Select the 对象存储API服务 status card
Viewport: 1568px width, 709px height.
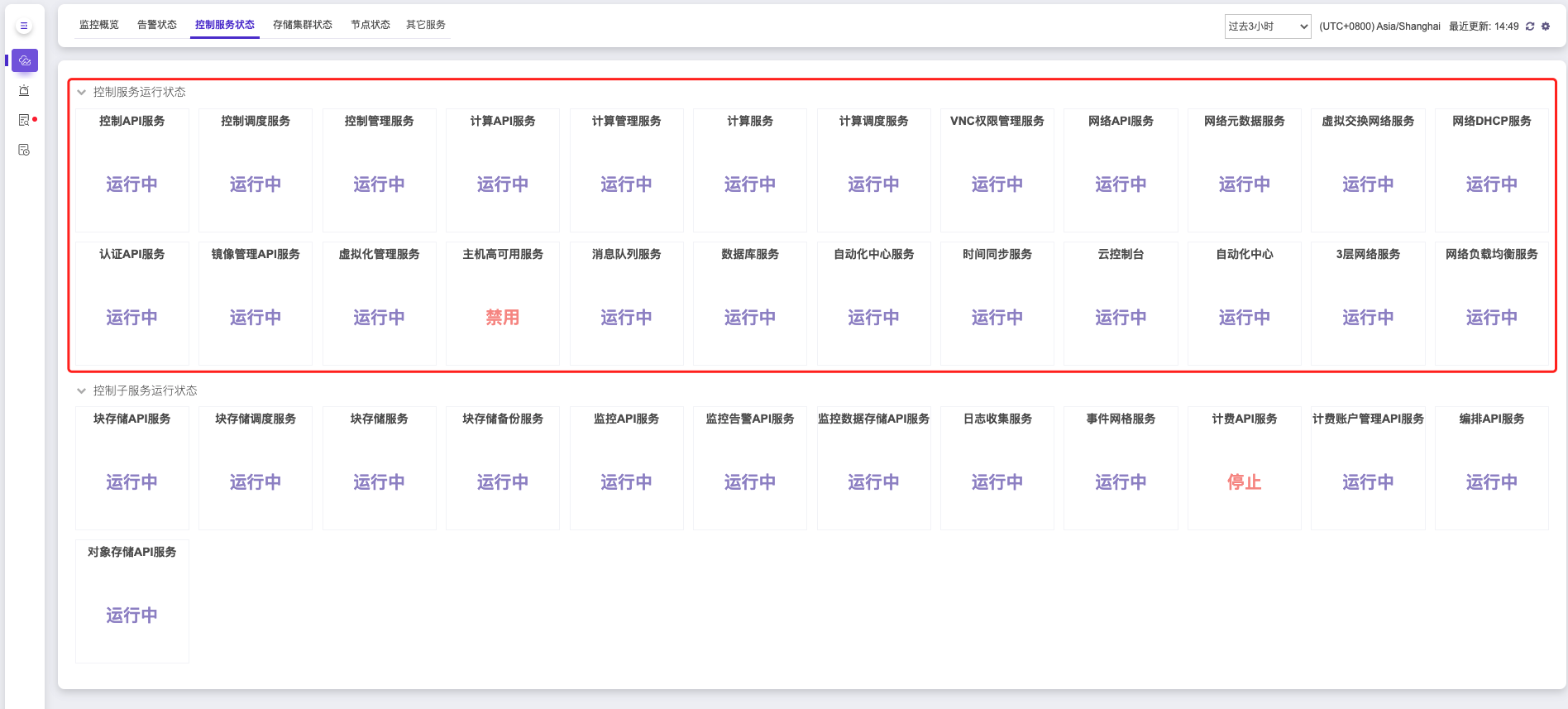pos(132,601)
